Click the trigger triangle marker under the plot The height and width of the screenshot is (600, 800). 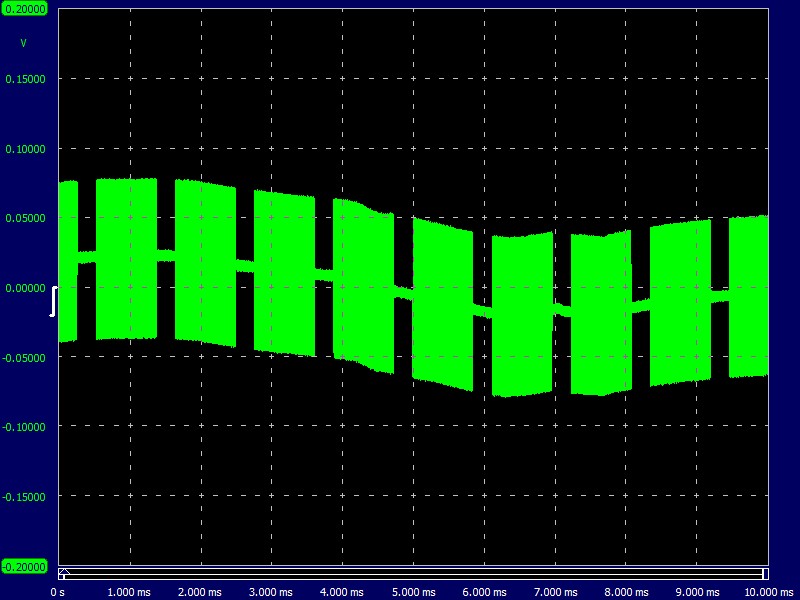(64, 571)
